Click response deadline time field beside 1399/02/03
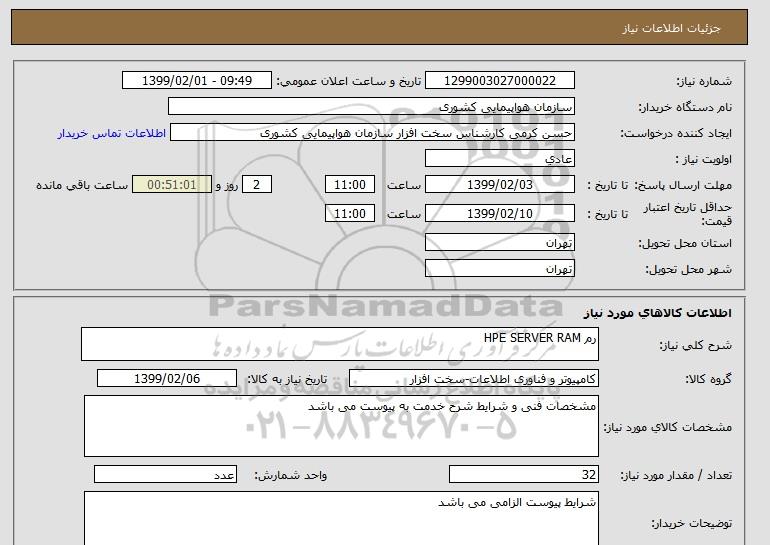This screenshot has height=545, width=770. [350, 185]
